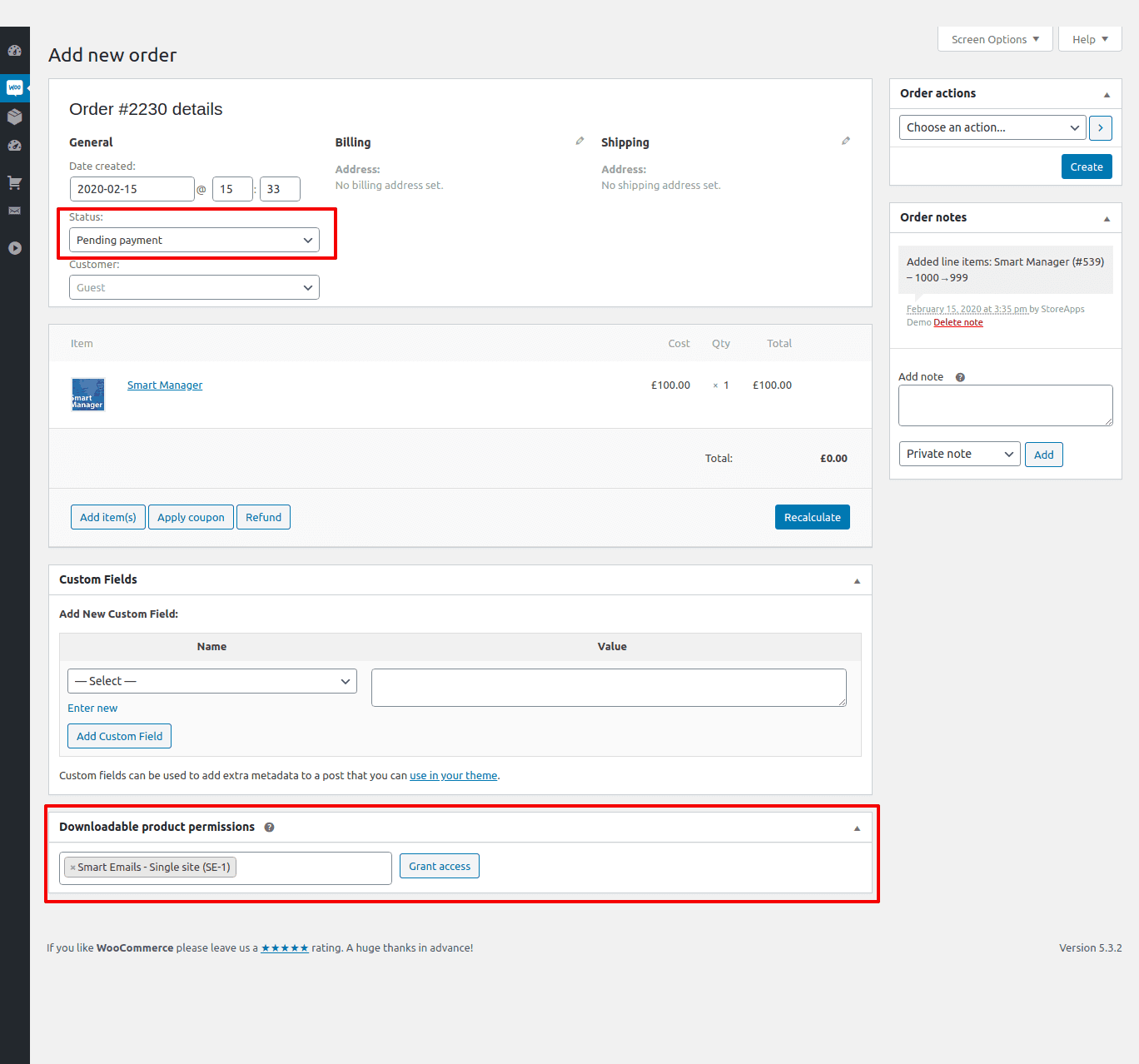This screenshot has height=1064, width=1139.
Task: Click the envelope mail icon in sidebar
Action: pyautogui.click(x=14, y=211)
